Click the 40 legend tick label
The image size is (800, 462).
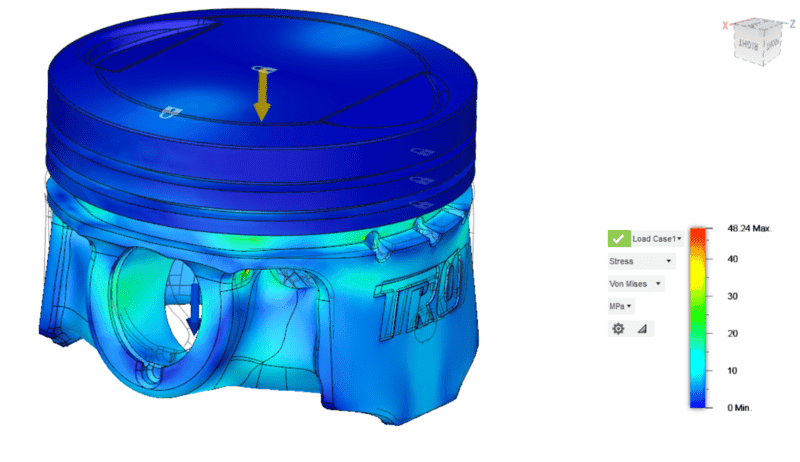tap(732, 259)
